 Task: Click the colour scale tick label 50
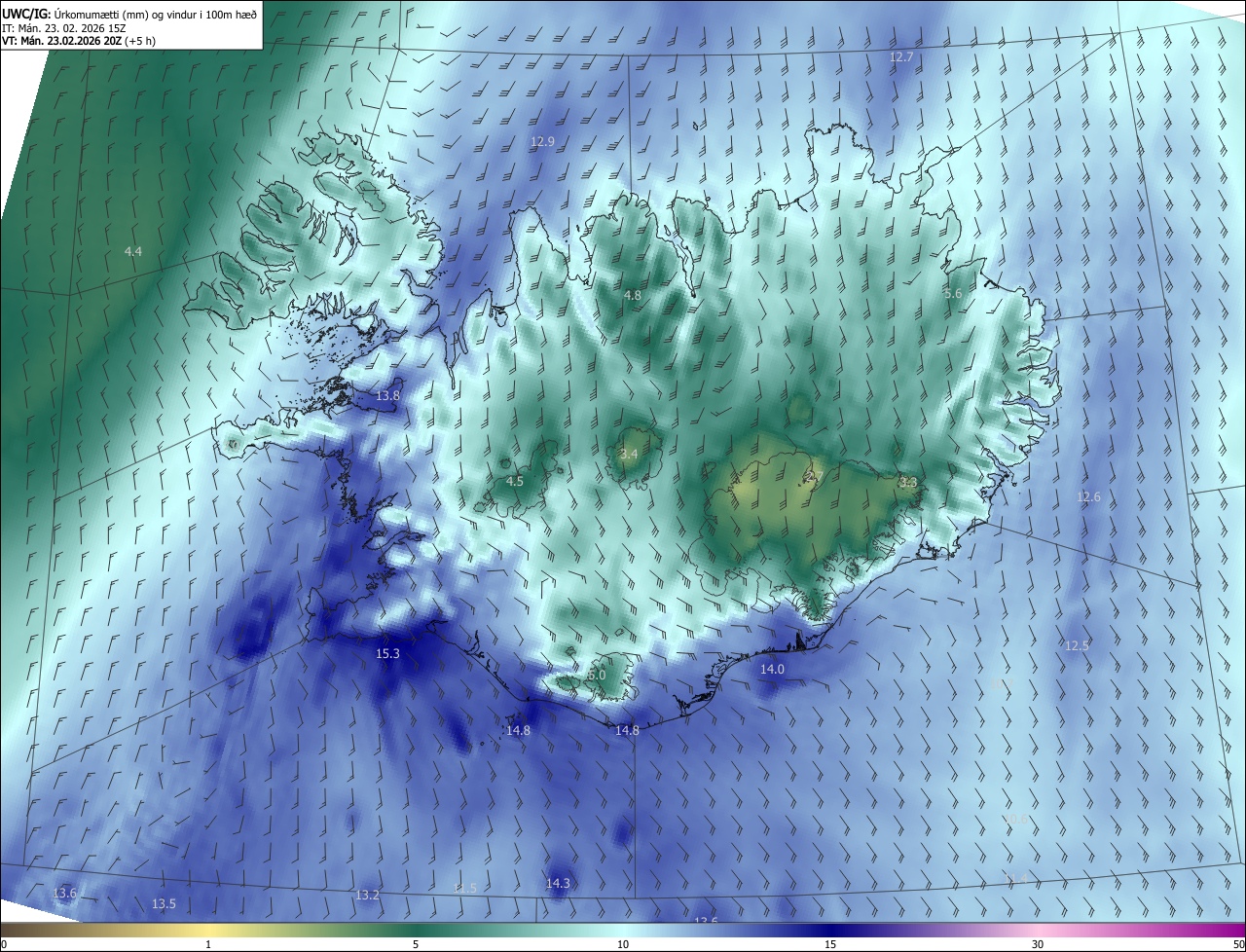pyautogui.click(x=1239, y=945)
